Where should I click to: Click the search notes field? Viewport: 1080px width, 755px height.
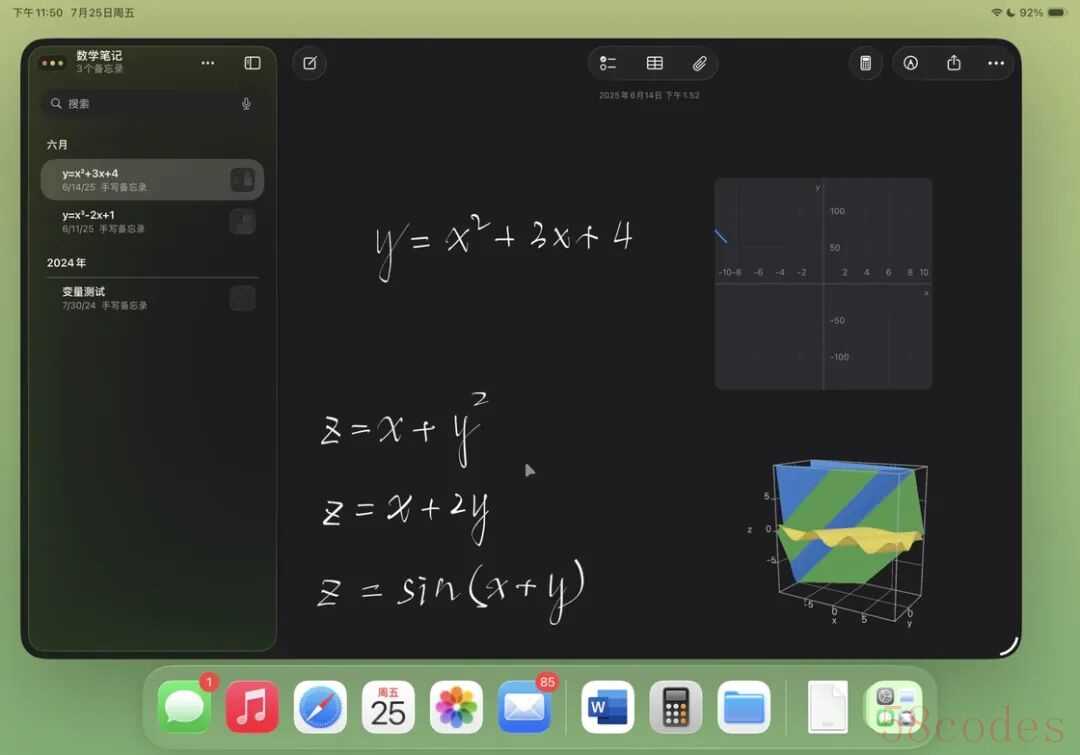pos(152,104)
